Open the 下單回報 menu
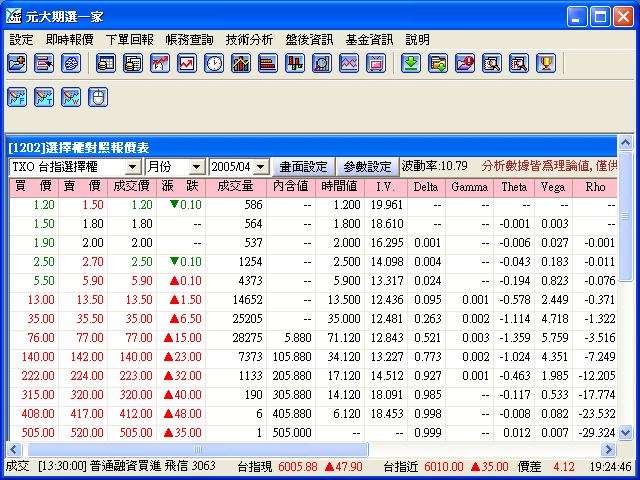The width and height of the screenshot is (640, 480). [x=129, y=40]
